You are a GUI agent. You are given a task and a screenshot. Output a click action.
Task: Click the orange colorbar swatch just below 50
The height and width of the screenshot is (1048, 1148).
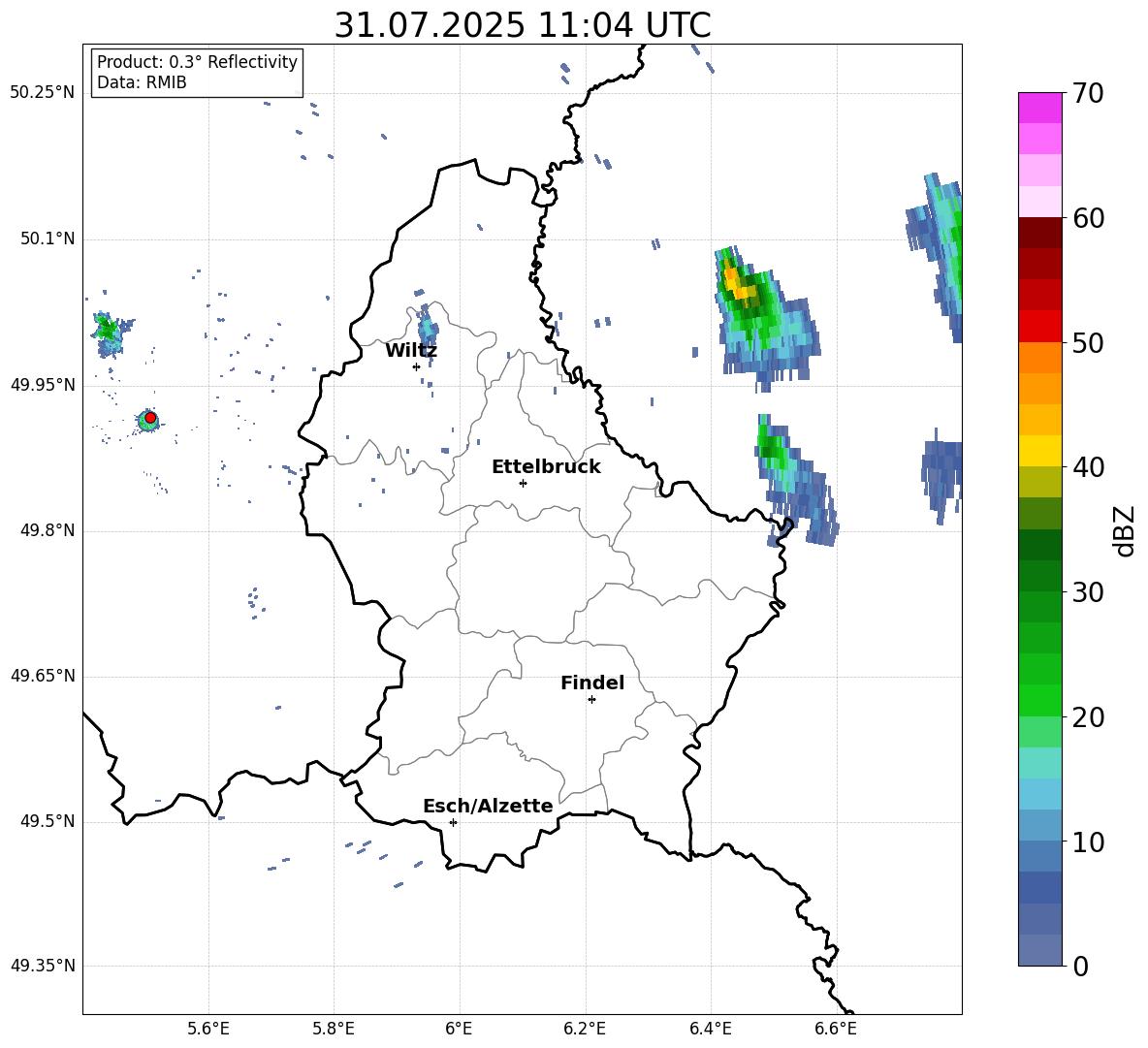coord(1039,358)
